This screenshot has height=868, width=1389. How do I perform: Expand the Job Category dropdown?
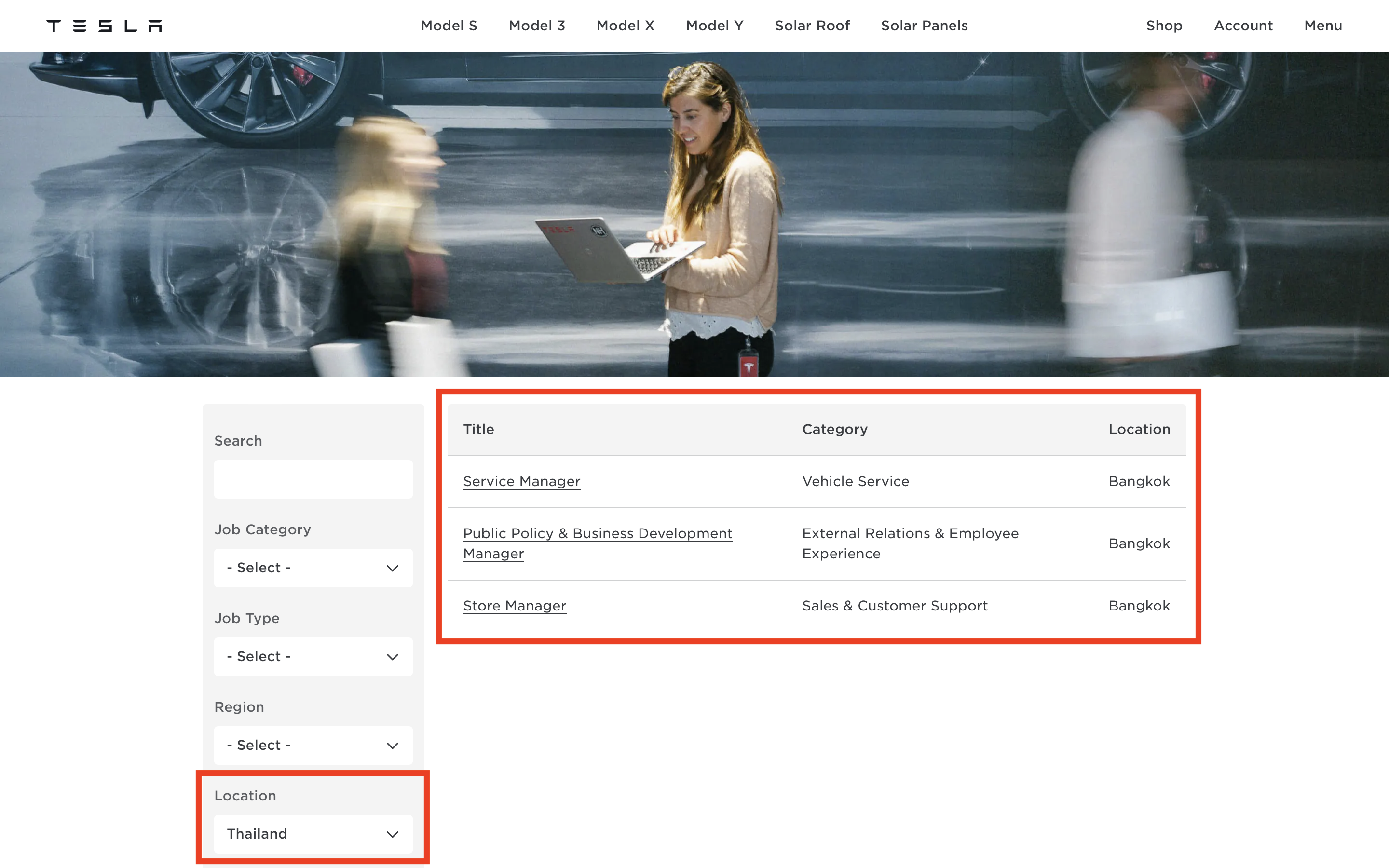313,568
